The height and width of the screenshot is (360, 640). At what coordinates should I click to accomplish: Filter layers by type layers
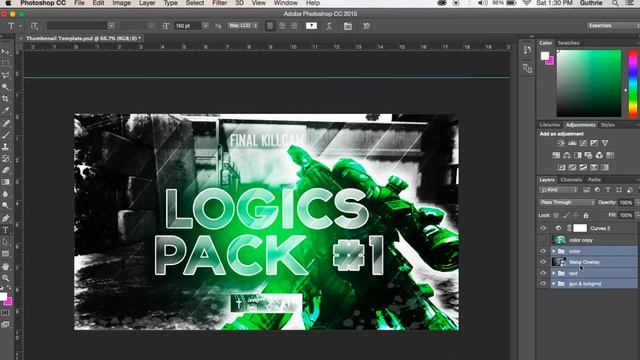click(608, 190)
